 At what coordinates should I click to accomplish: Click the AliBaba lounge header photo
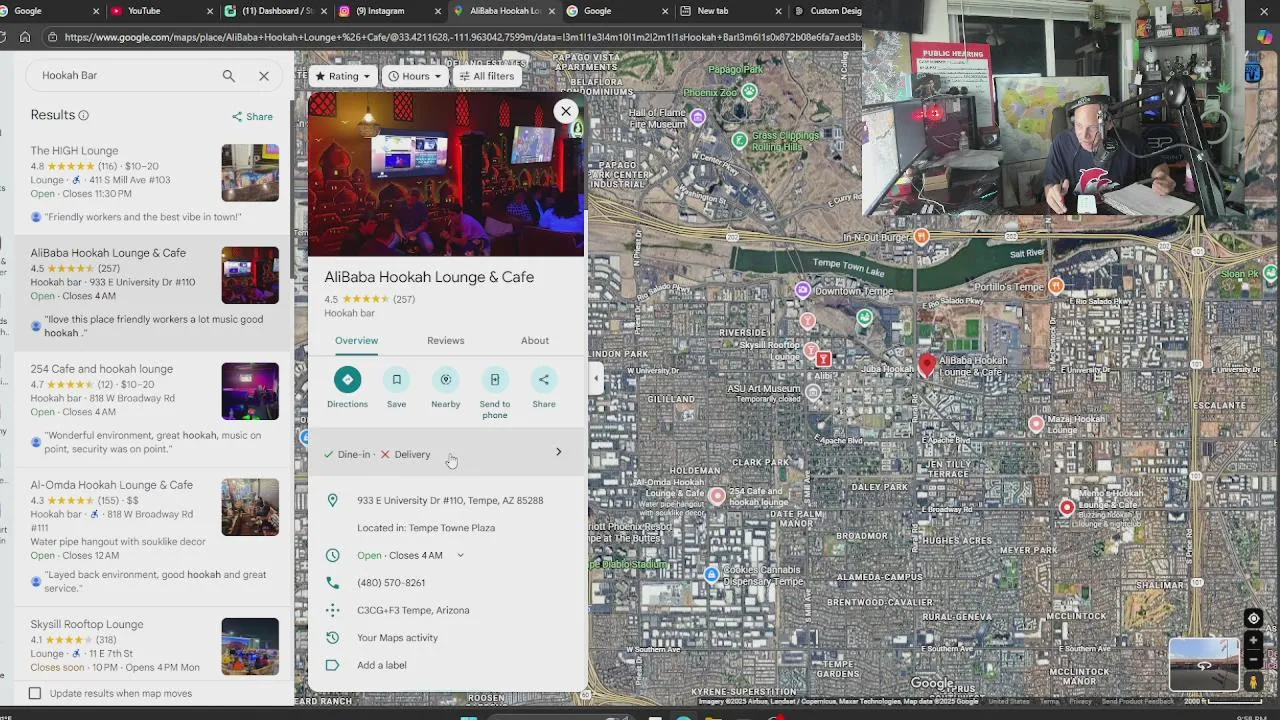point(446,175)
